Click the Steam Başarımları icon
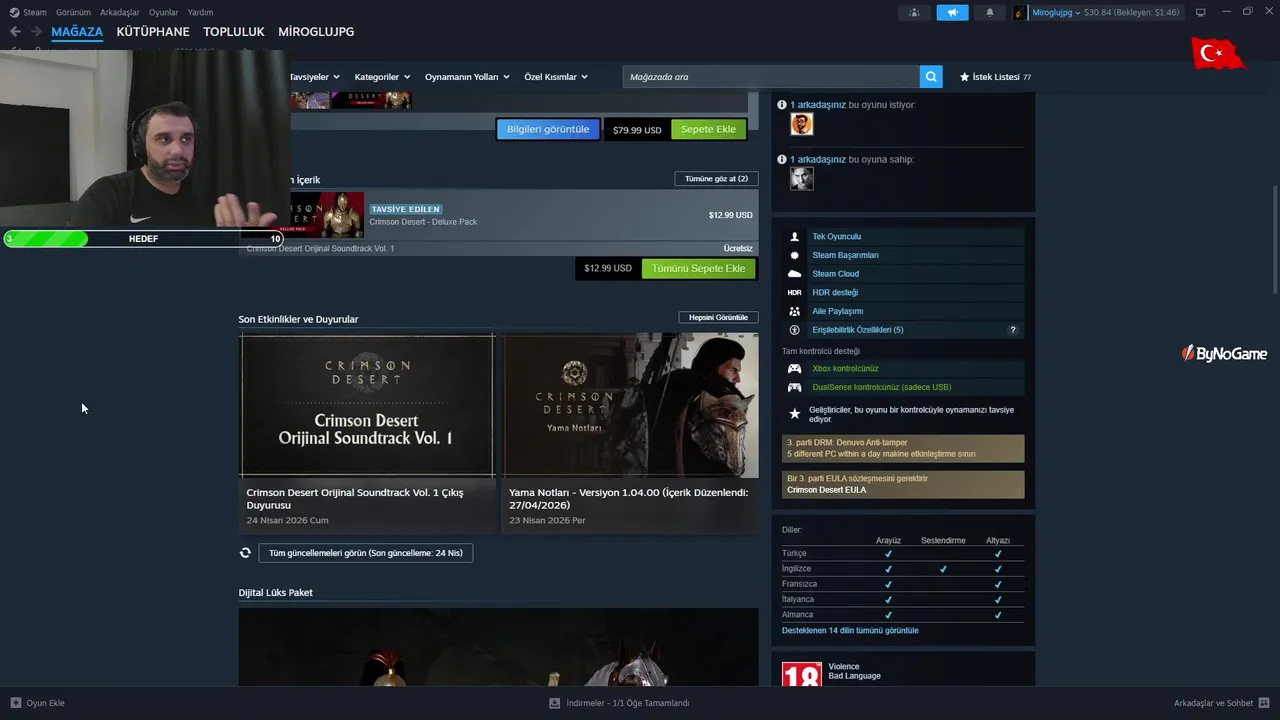This screenshot has height=720, width=1280. pyautogui.click(x=795, y=255)
